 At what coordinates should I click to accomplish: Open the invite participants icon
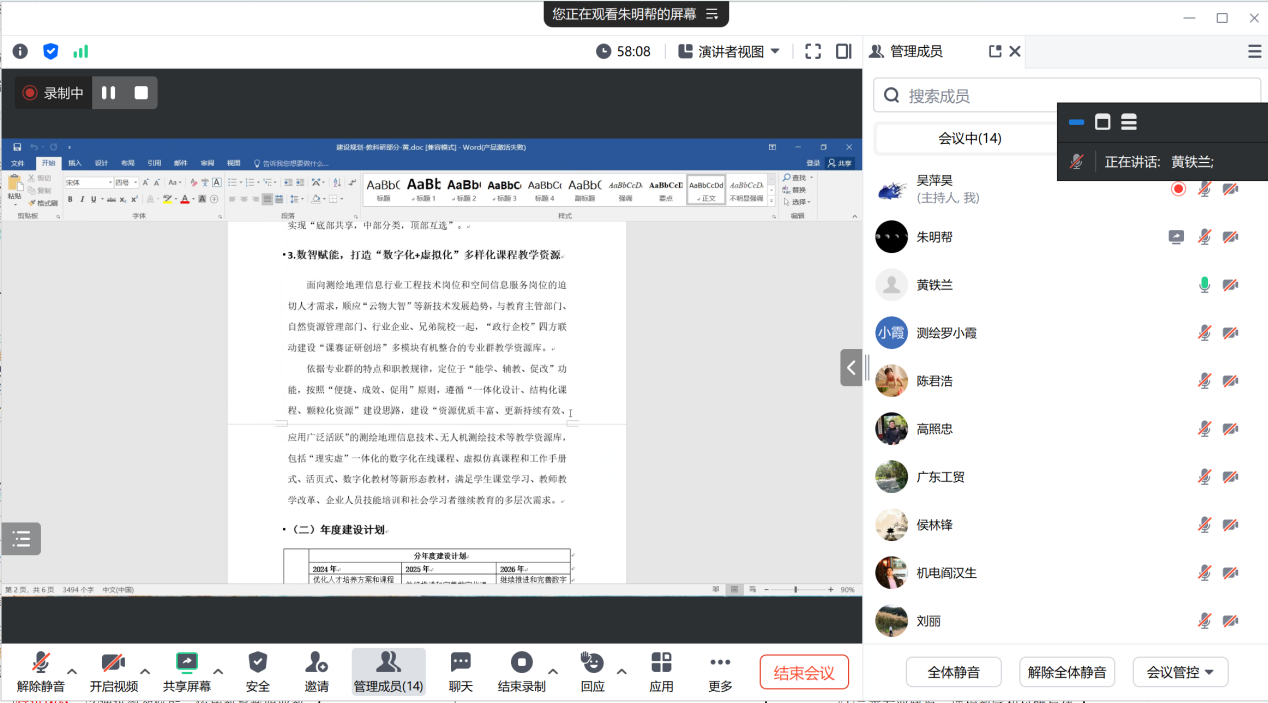pyautogui.click(x=316, y=671)
